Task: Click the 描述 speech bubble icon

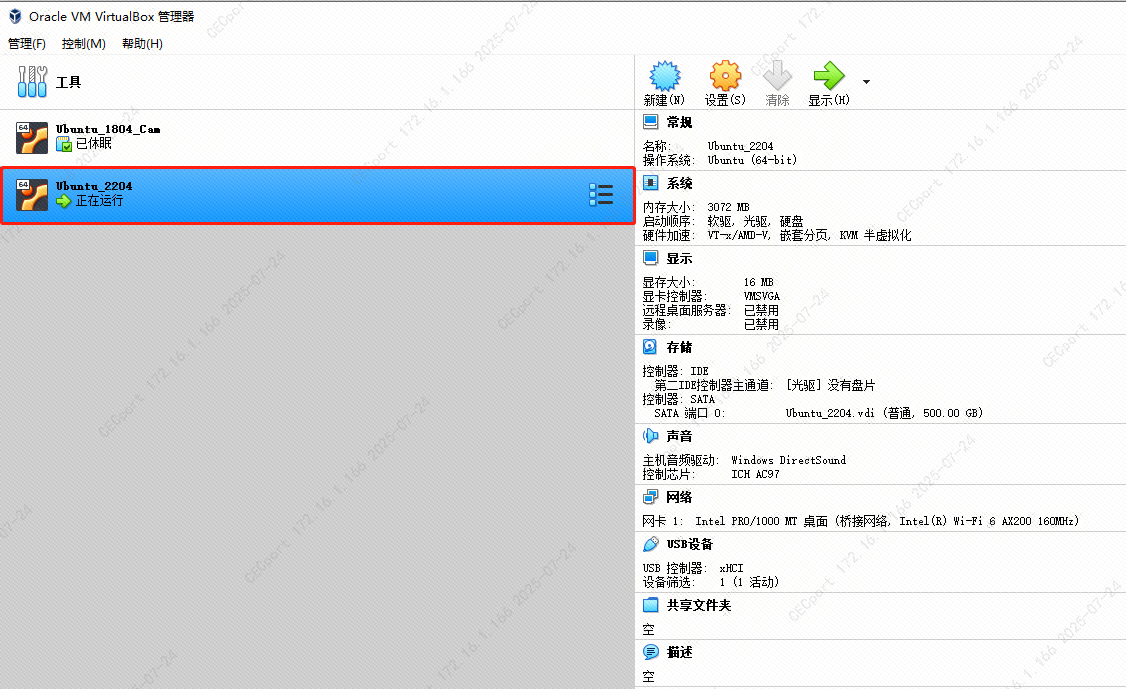Action: [651, 652]
